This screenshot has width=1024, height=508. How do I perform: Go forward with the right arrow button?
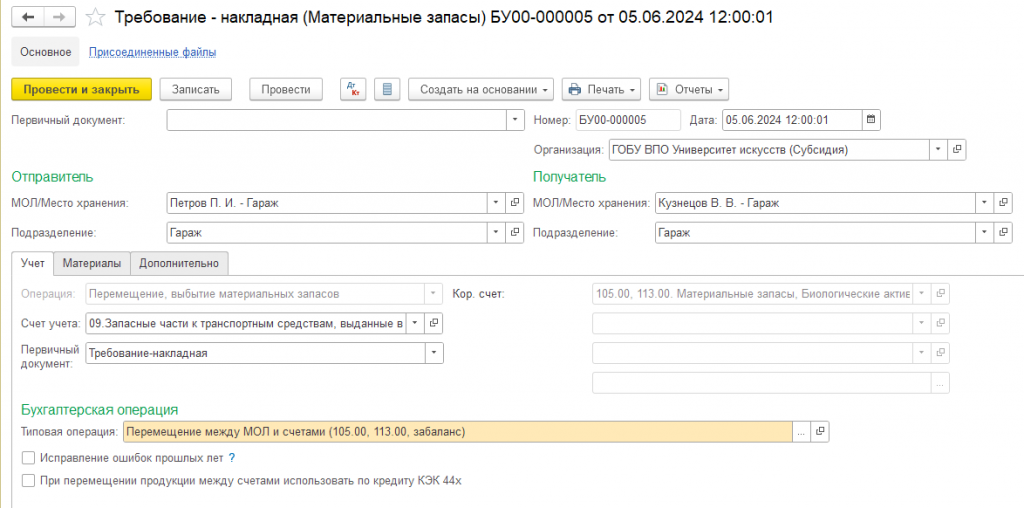[x=59, y=17]
